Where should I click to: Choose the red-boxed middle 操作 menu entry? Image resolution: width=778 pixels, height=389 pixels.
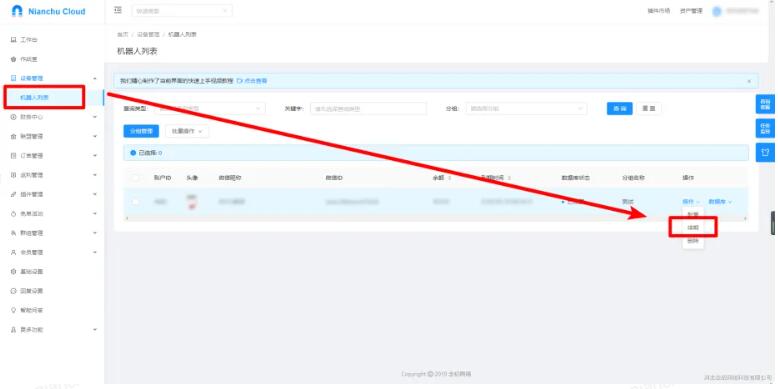click(x=693, y=227)
